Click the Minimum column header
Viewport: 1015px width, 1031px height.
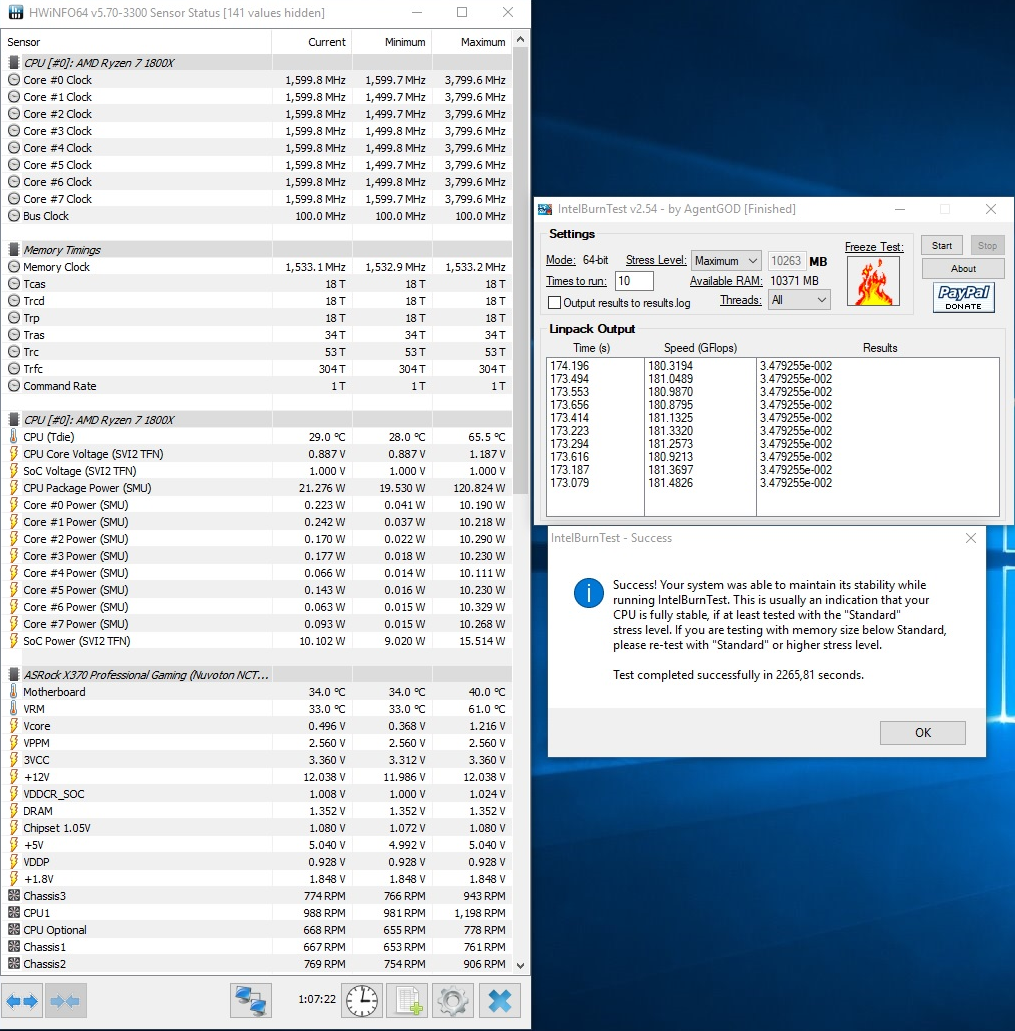[x=392, y=42]
